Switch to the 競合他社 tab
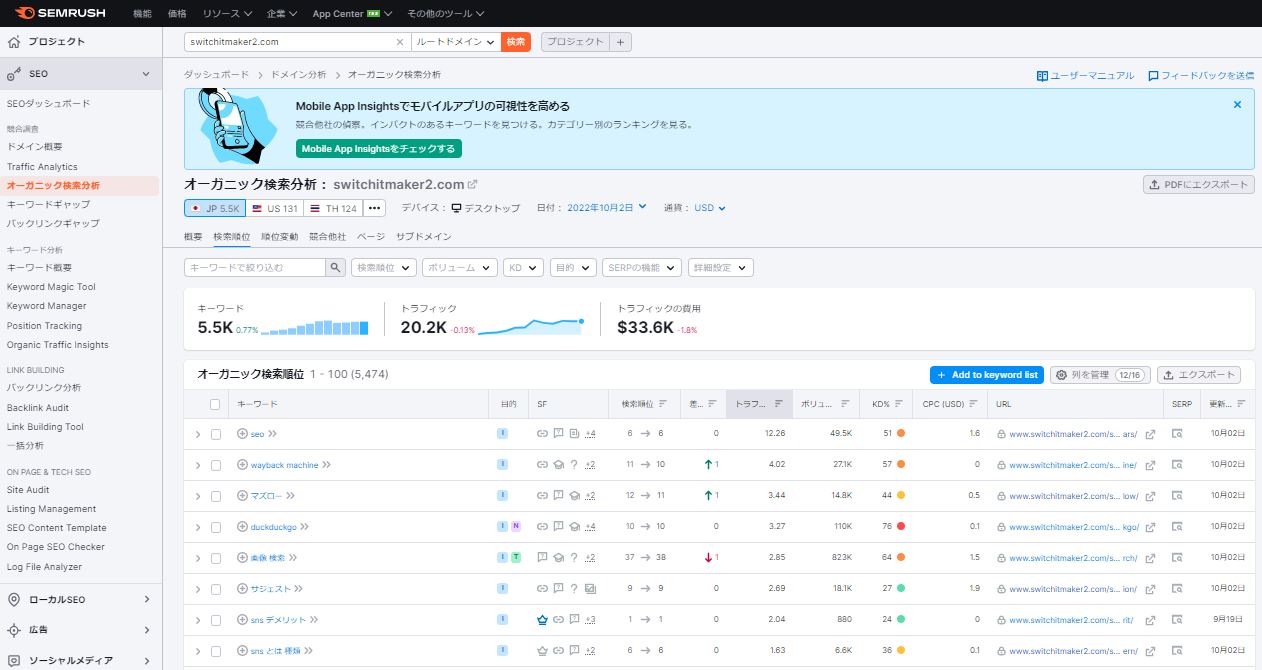This screenshot has height=670, width=1262. point(328,237)
